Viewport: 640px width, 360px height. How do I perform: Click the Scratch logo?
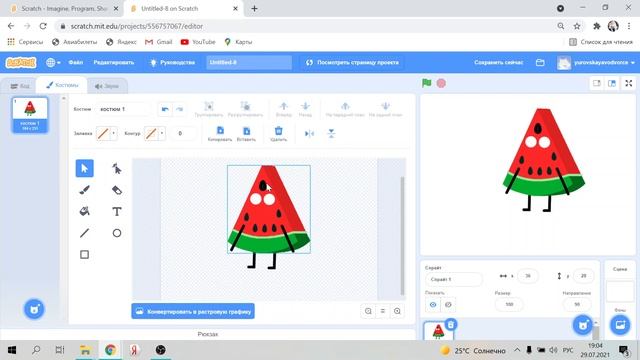(x=20, y=62)
